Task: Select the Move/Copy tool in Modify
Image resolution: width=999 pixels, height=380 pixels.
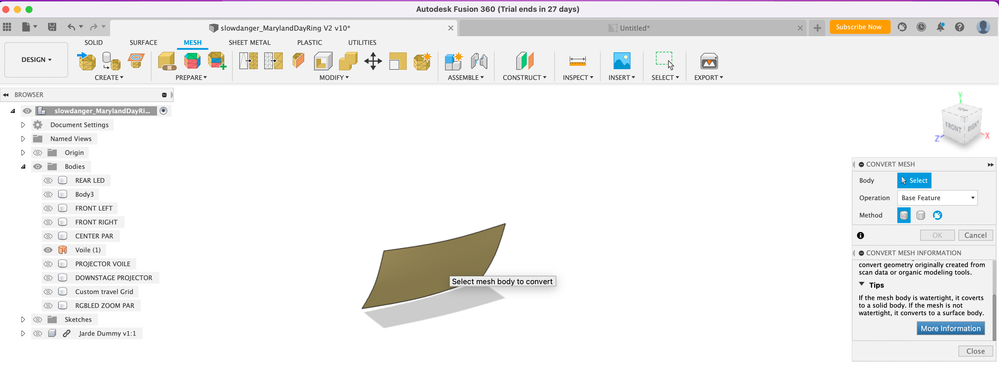Action: pyautogui.click(x=373, y=61)
